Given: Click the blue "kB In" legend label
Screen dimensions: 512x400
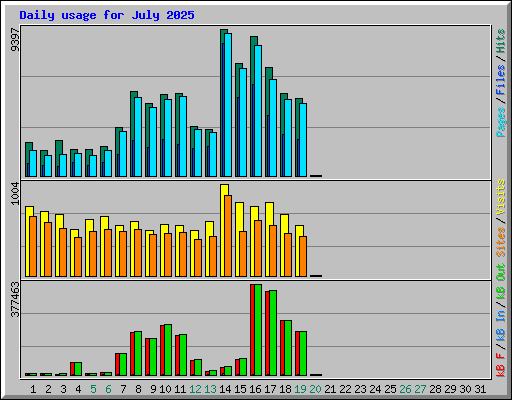Looking at the screenshot, I should point(501,325).
